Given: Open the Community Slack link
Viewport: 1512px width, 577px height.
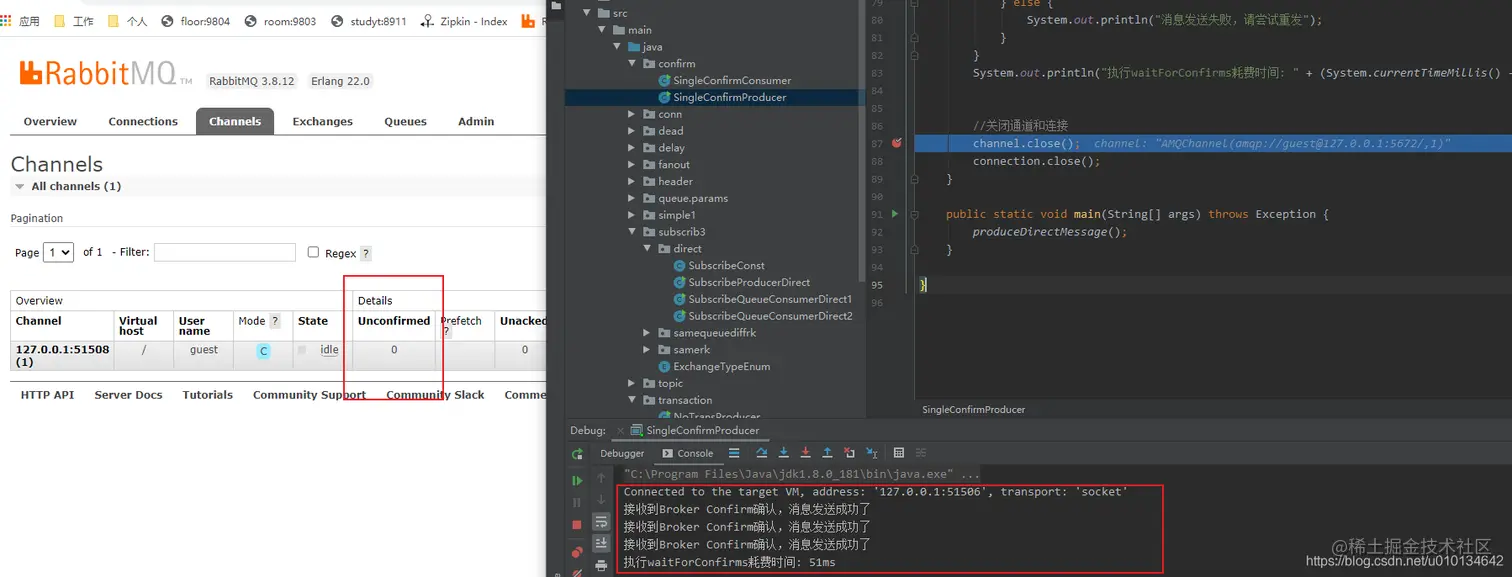Looking at the screenshot, I should point(435,395).
